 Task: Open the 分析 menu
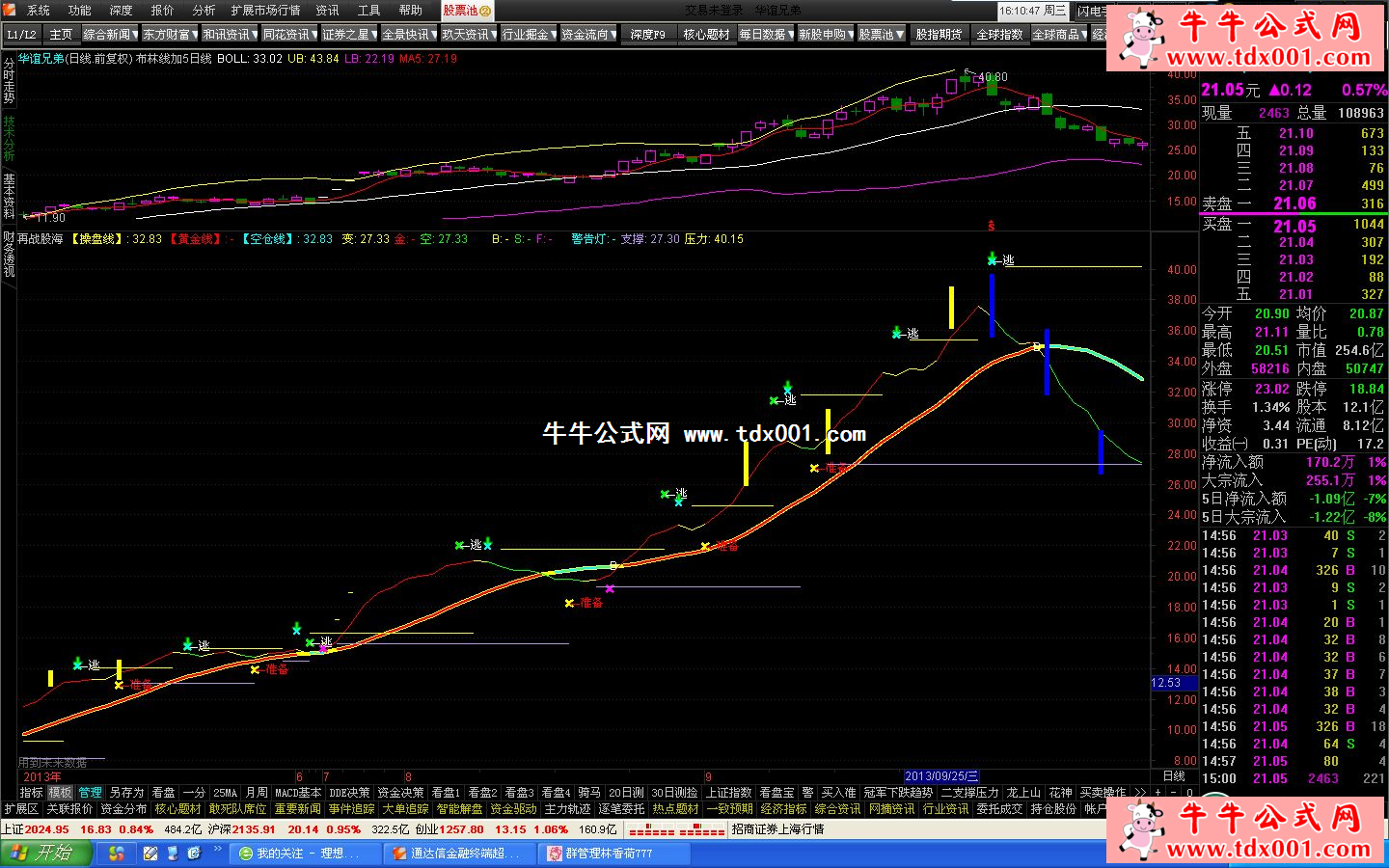point(204,11)
